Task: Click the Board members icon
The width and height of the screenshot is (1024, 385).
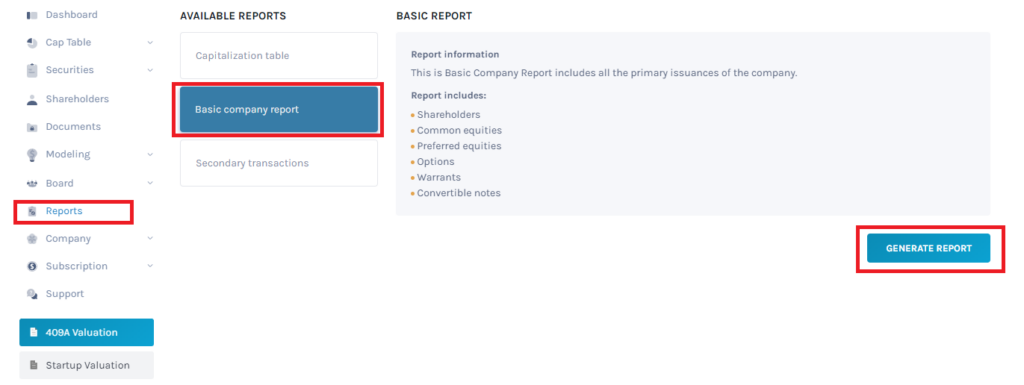Action: click(31, 184)
